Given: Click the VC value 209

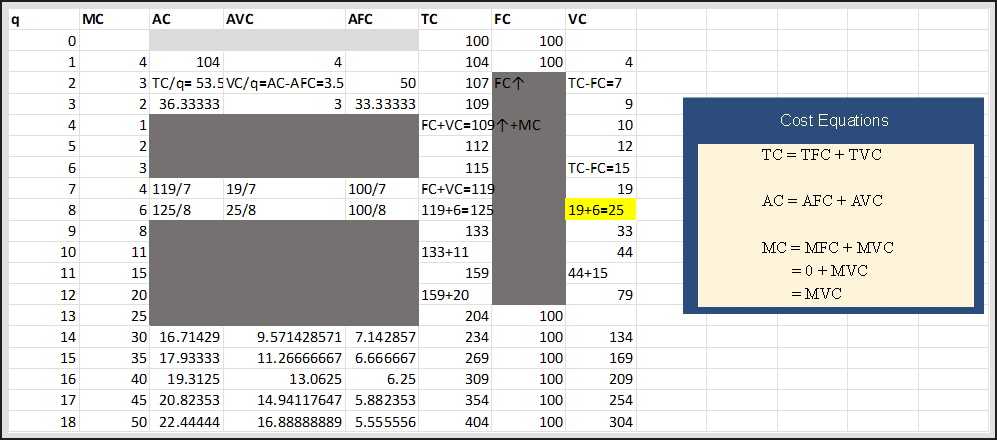Looking at the screenshot, I should click(x=601, y=380).
